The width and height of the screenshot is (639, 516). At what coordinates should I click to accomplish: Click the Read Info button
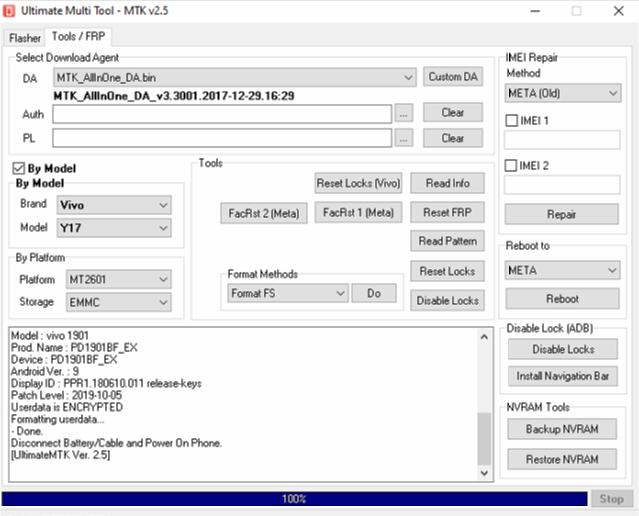coord(447,183)
